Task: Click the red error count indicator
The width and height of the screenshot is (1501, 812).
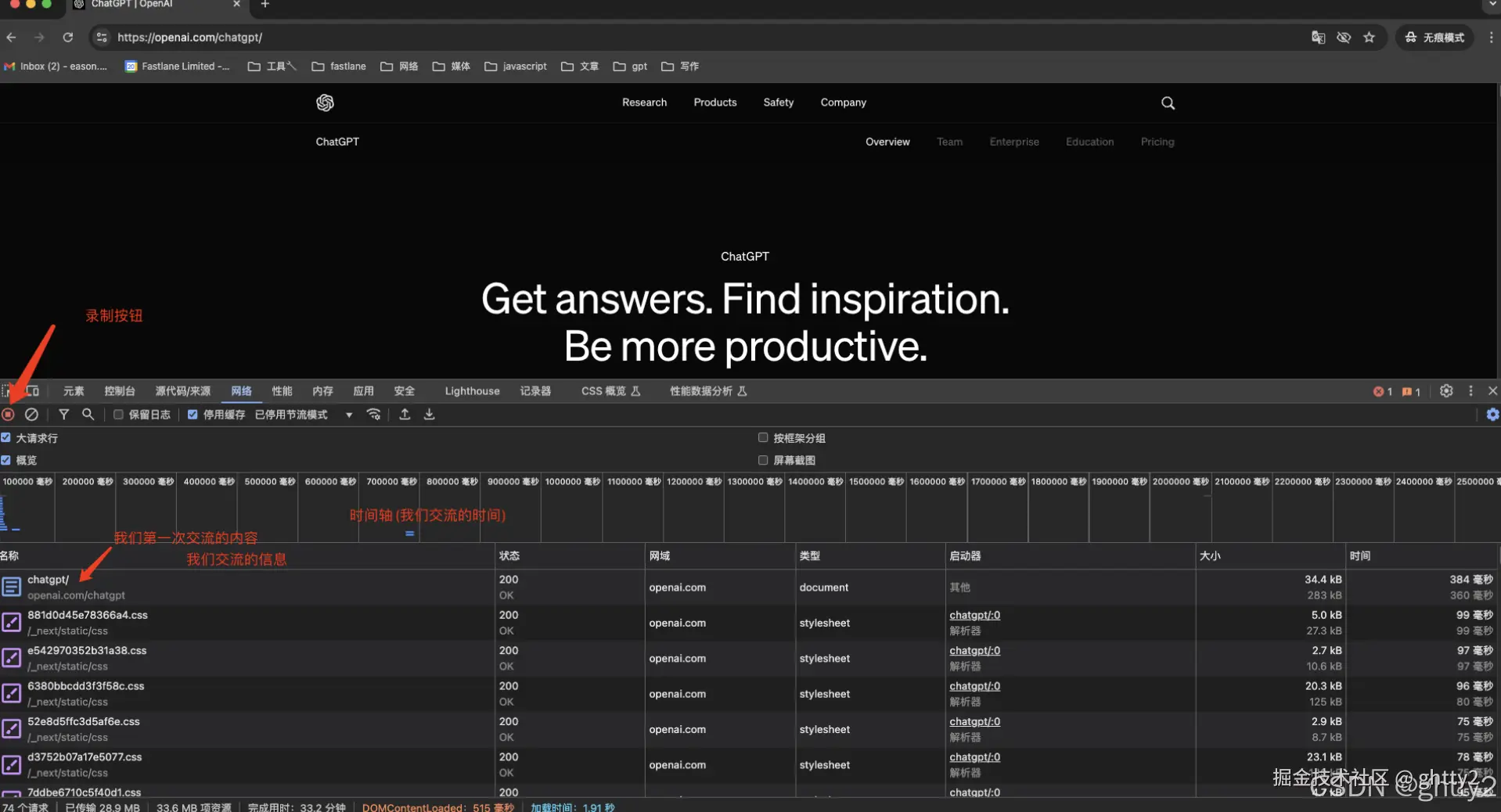Action: (1383, 392)
